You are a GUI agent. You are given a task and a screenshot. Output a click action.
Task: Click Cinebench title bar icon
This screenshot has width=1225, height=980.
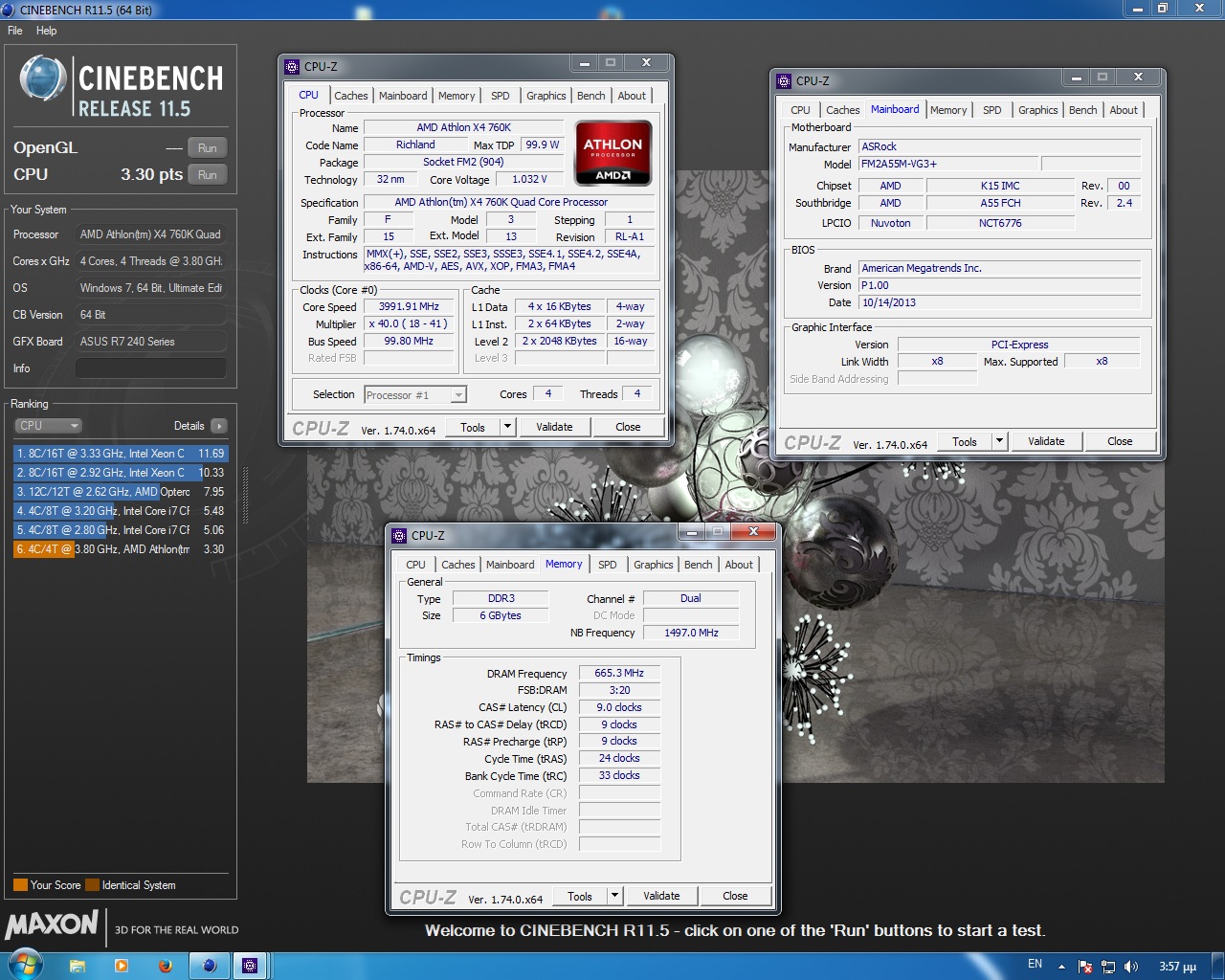click(x=9, y=10)
